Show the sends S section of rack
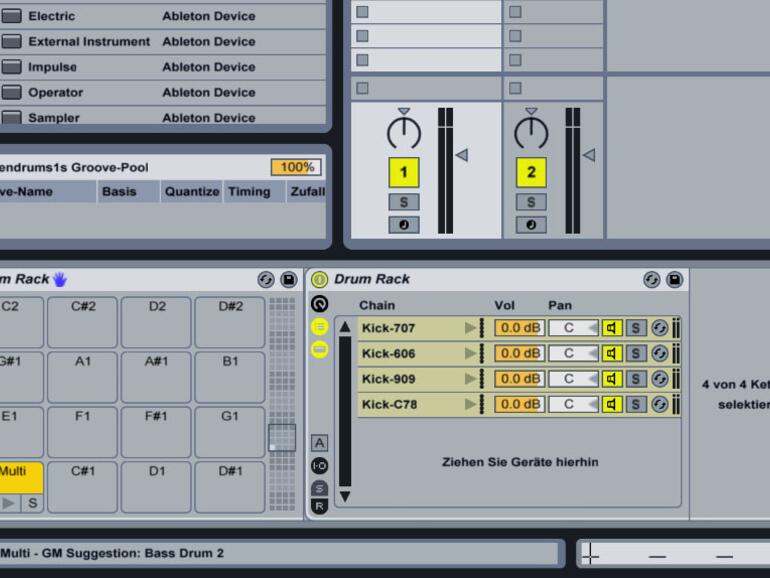 tap(319, 488)
